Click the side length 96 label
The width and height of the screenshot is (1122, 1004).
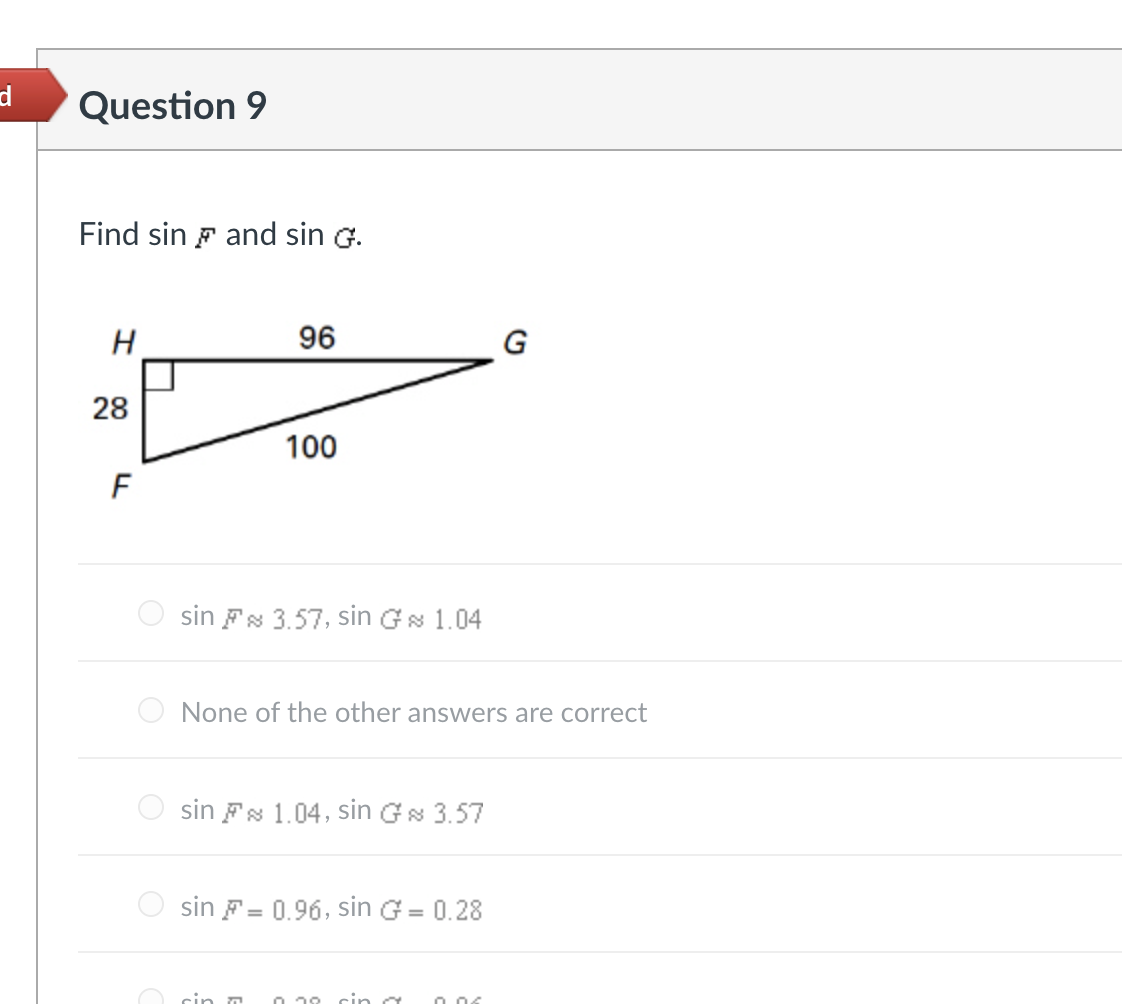(316, 338)
